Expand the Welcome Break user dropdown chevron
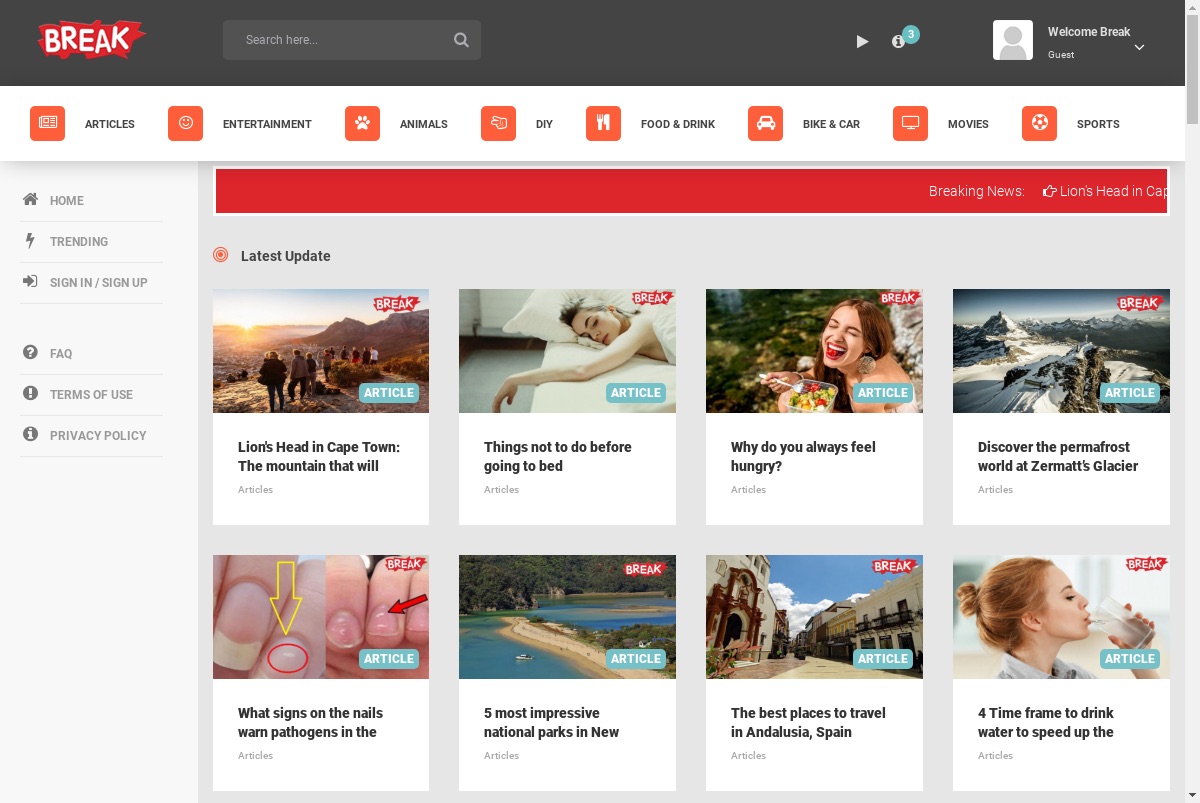 1139,47
